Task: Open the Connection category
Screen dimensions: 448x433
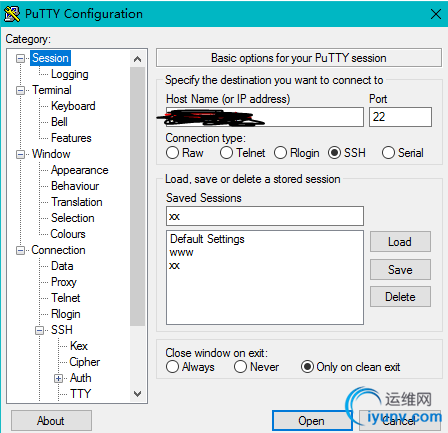Action: [58, 250]
